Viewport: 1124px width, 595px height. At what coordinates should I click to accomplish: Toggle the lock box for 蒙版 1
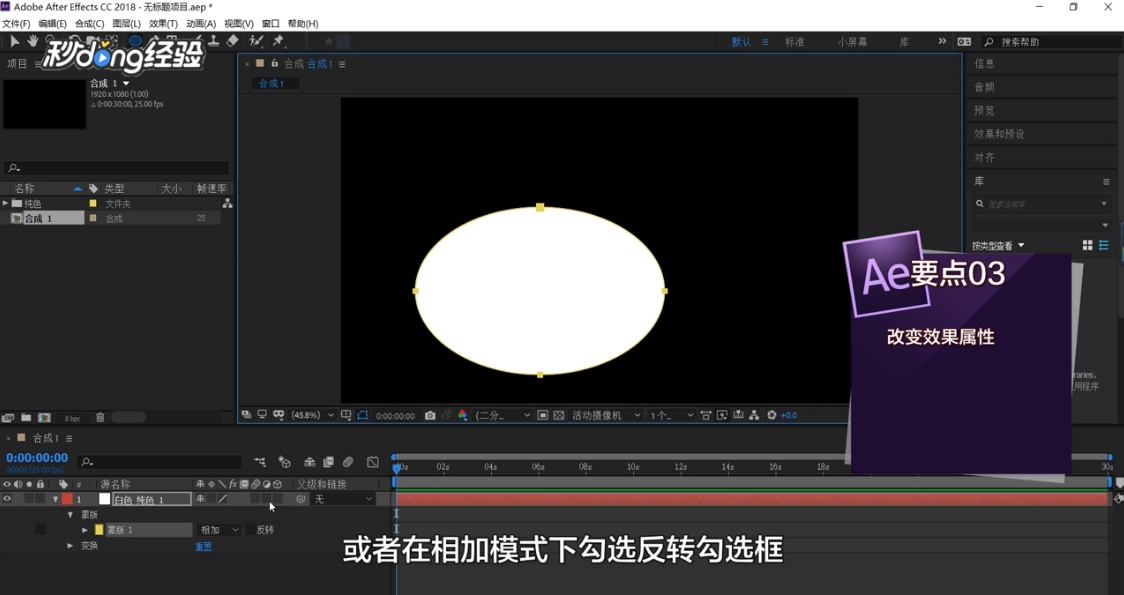tap(40, 530)
